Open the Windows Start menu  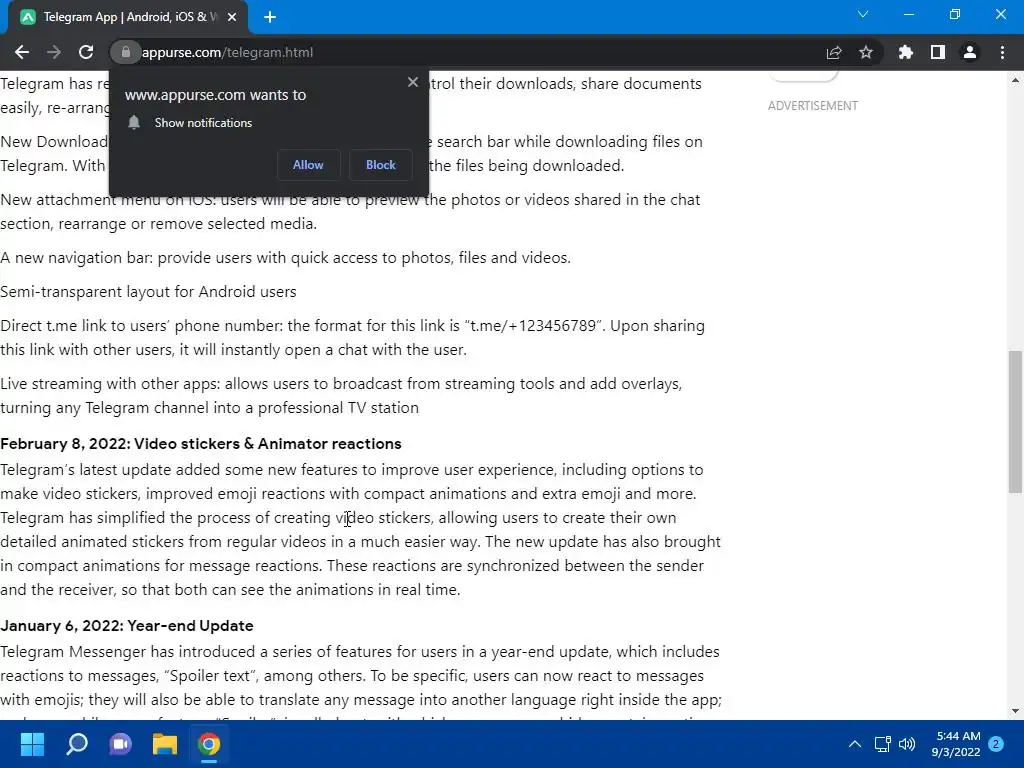coord(32,744)
